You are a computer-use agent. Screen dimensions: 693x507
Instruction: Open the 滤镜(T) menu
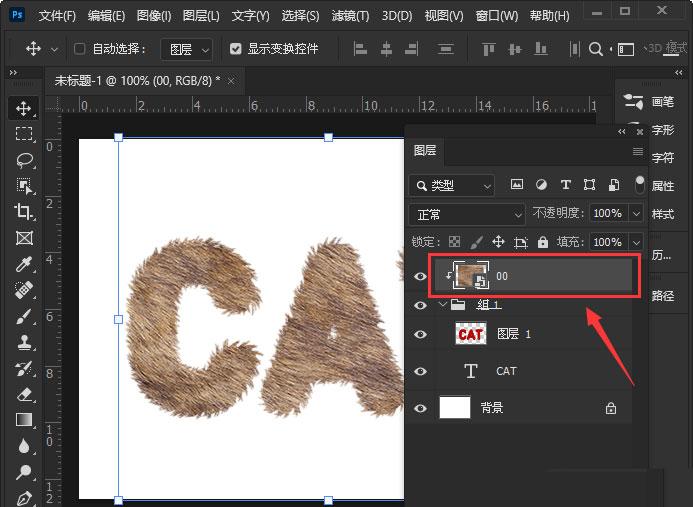click(350, 16)
